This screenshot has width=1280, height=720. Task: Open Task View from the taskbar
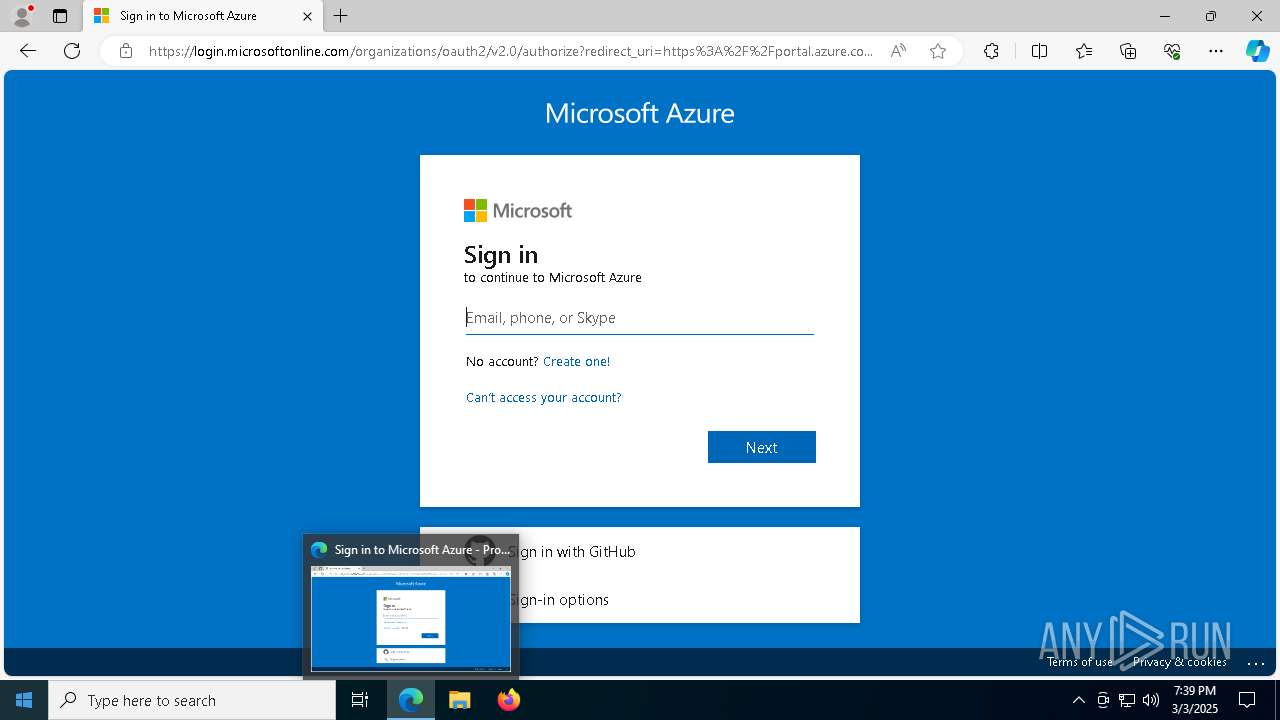click(360, 700)
